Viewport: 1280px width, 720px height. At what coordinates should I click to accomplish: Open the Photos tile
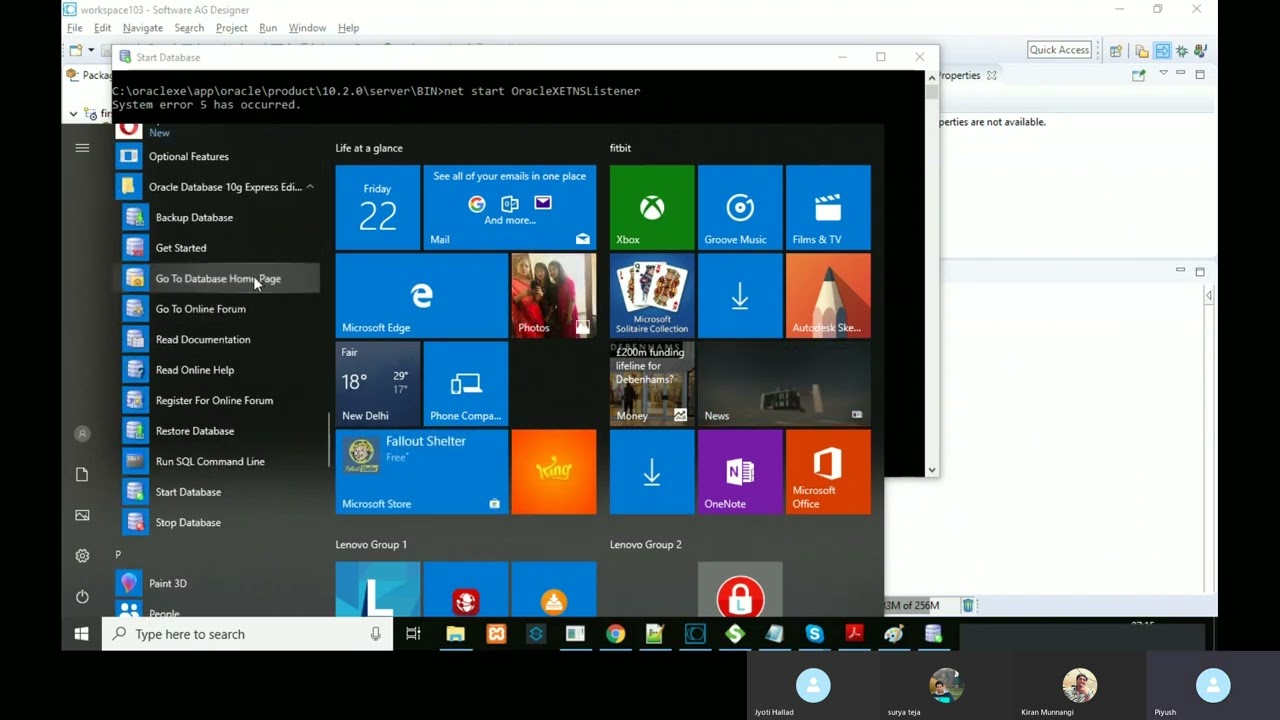pyautogui.click(x=554, y=295)
